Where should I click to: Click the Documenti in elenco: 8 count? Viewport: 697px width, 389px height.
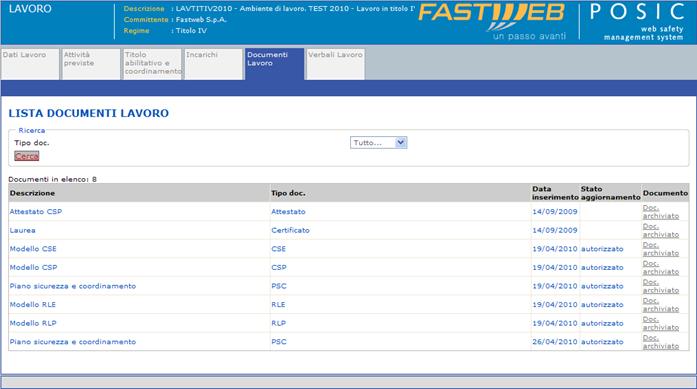[x=52, y=179]
